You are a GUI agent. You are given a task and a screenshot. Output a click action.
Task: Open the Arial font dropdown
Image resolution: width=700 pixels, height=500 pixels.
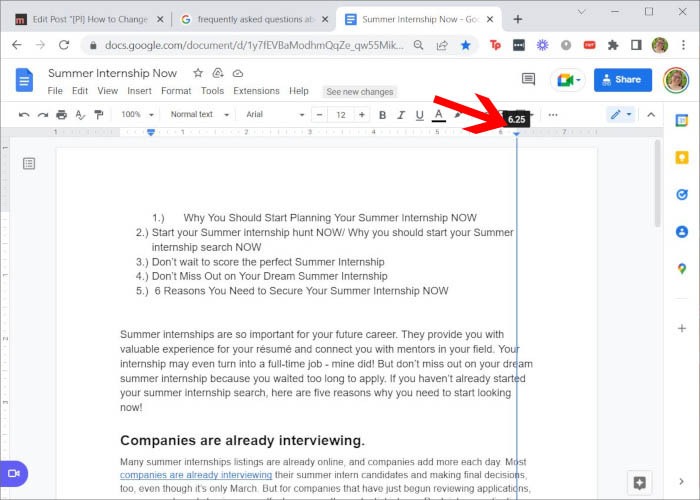point(275,115)
